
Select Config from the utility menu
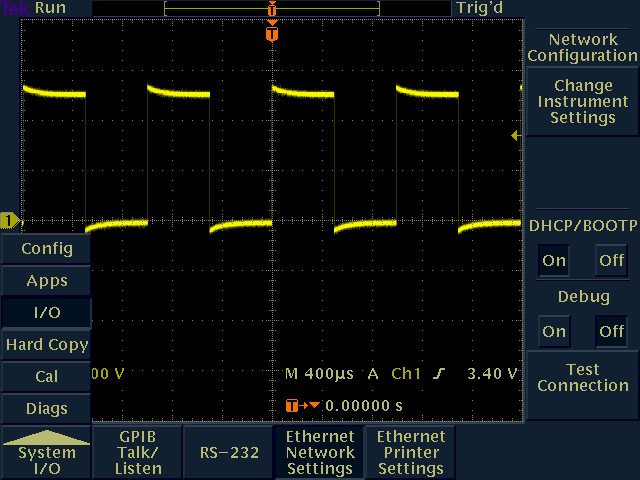coord(46,248)
